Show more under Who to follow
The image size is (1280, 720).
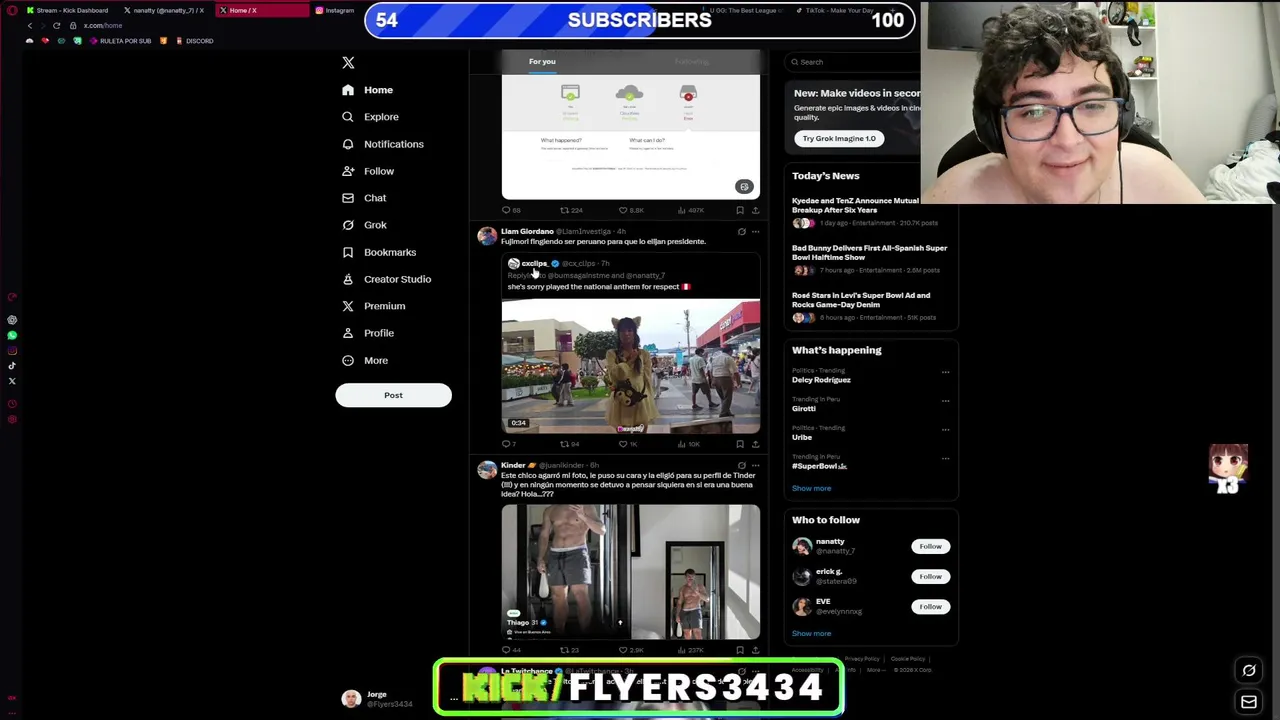[x=811, y=633]
